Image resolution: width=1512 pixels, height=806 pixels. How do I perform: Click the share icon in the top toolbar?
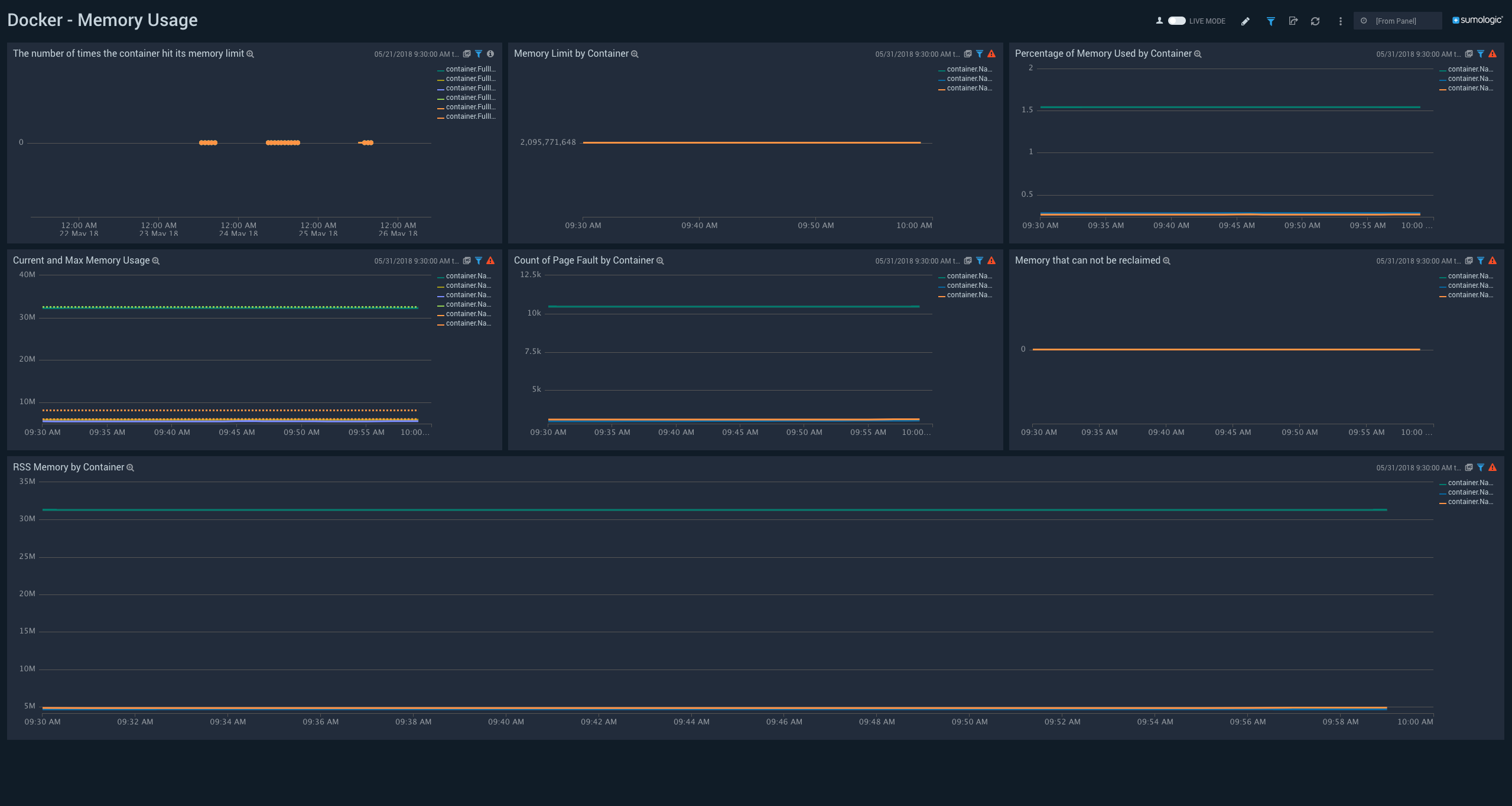pyautogui.click(x=1293, y=21)
